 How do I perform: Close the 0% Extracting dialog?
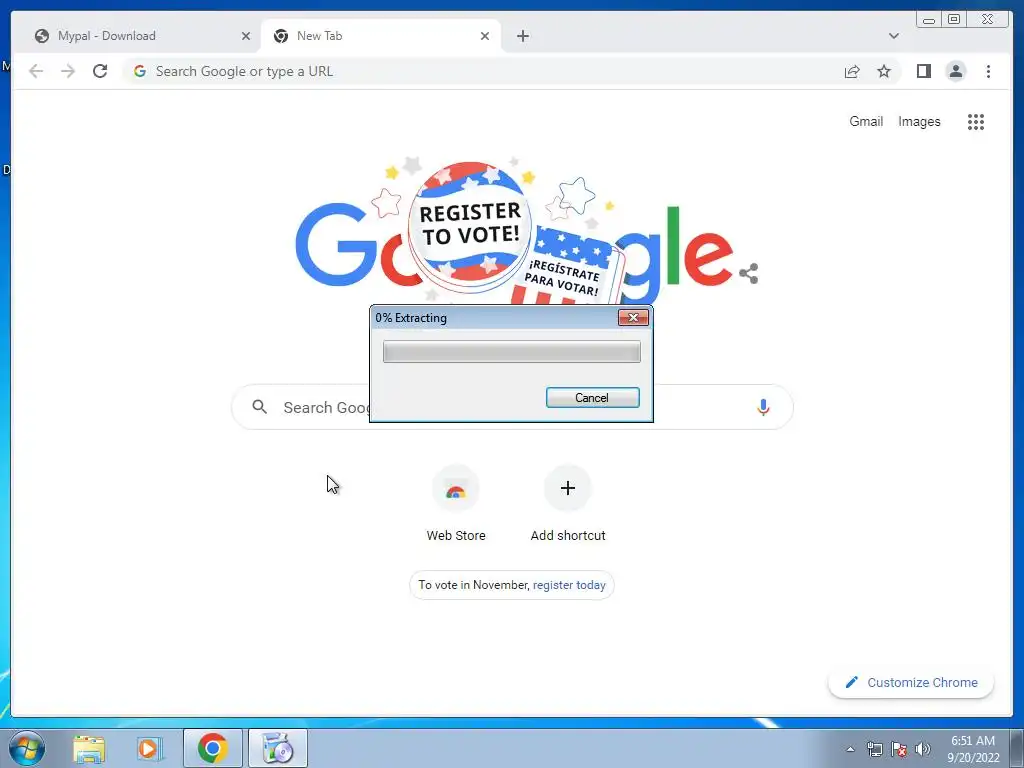pos(633,317)
